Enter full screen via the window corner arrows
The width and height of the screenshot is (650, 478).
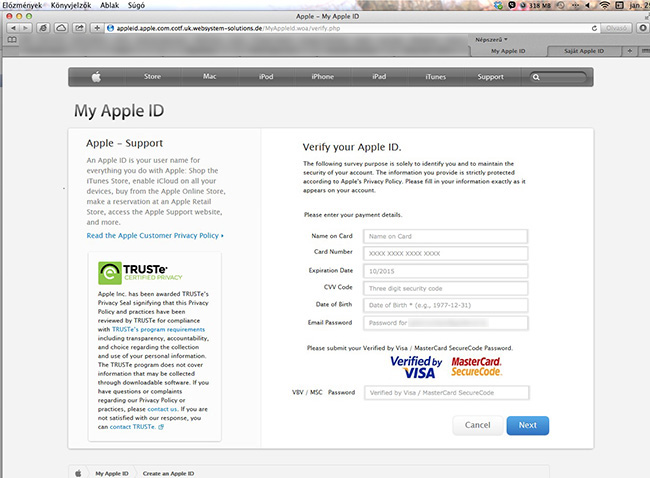click(647, 16)
